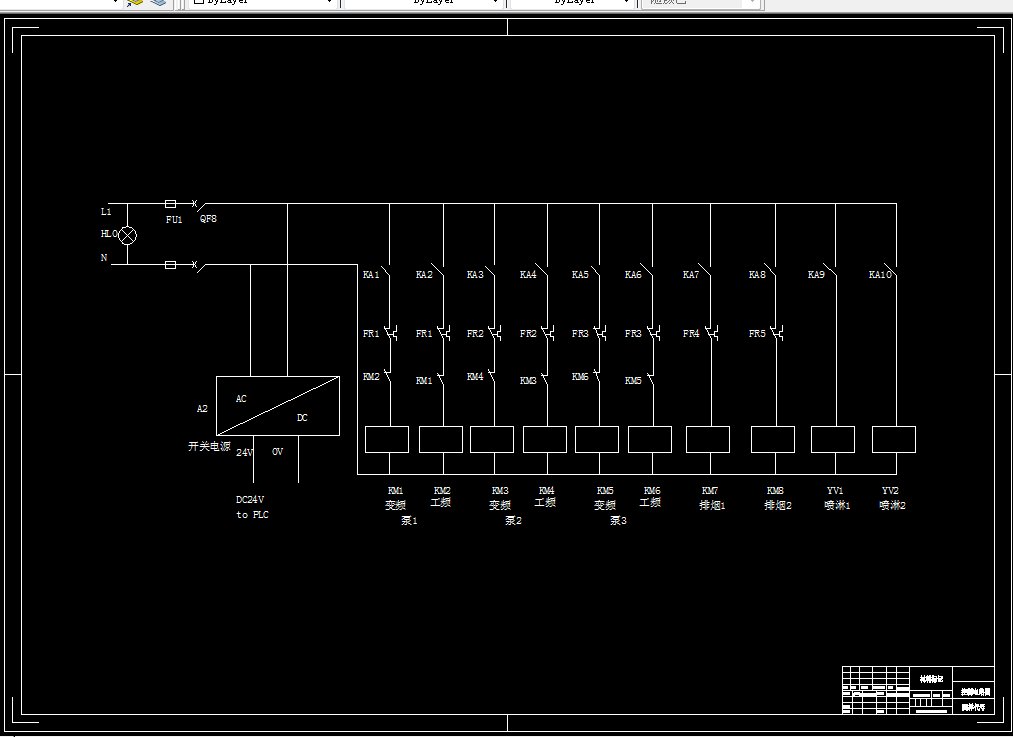This screenshot has height=737, width=1013.
Task: Click the FR3 label below KA6
Action: click(x=633, y=334)
